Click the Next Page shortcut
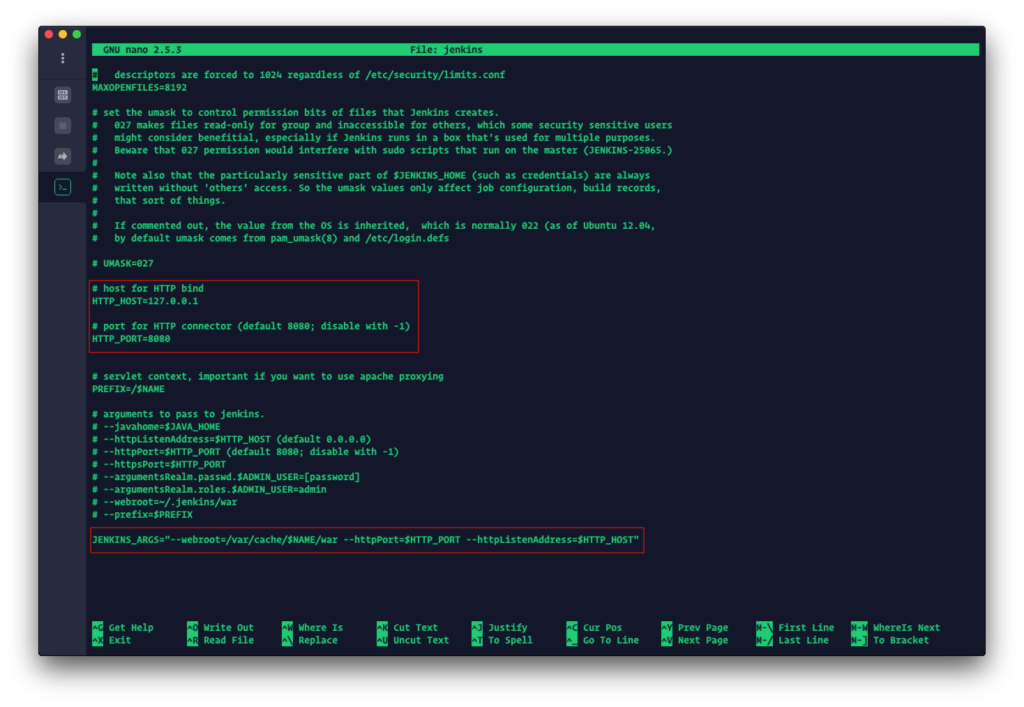The height and width of the screenshot is (707, 1024). 702,640
